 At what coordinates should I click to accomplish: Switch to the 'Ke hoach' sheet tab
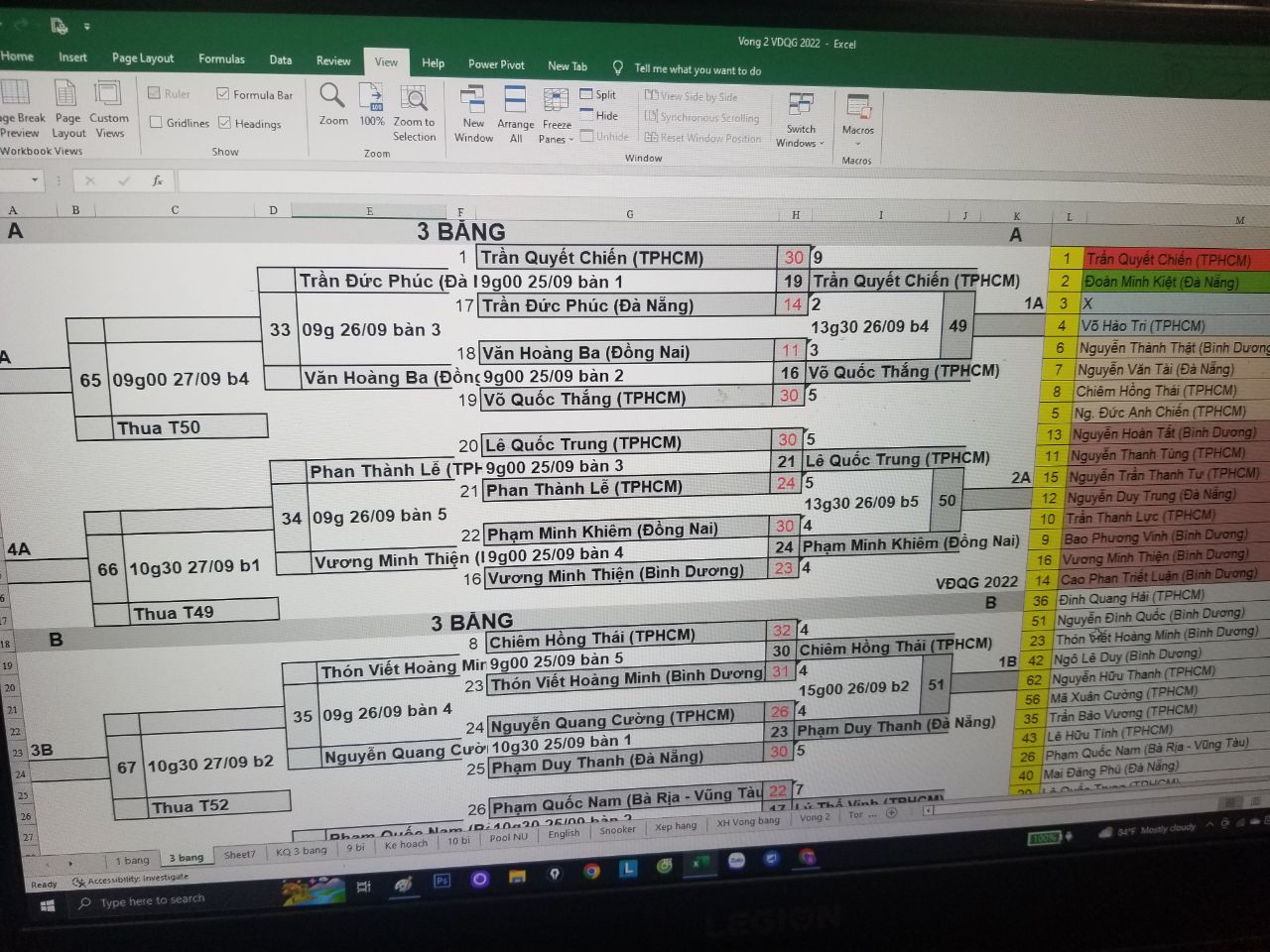click(x=406, y=845)
